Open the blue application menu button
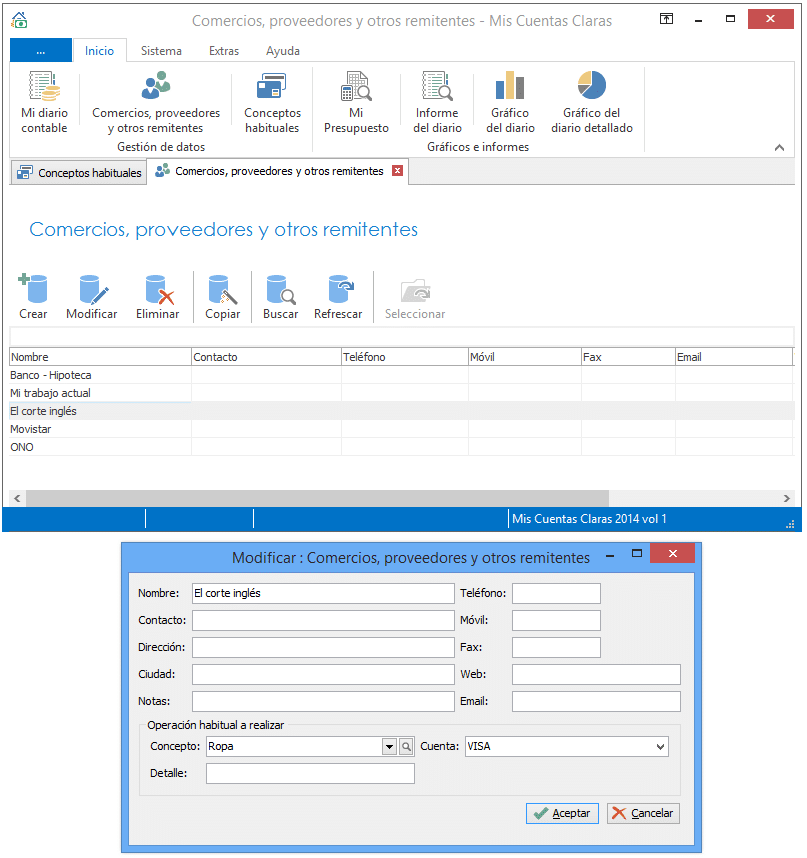Image resolution: width=807 pixels, height=858 pixels. [x=41, y=50]
